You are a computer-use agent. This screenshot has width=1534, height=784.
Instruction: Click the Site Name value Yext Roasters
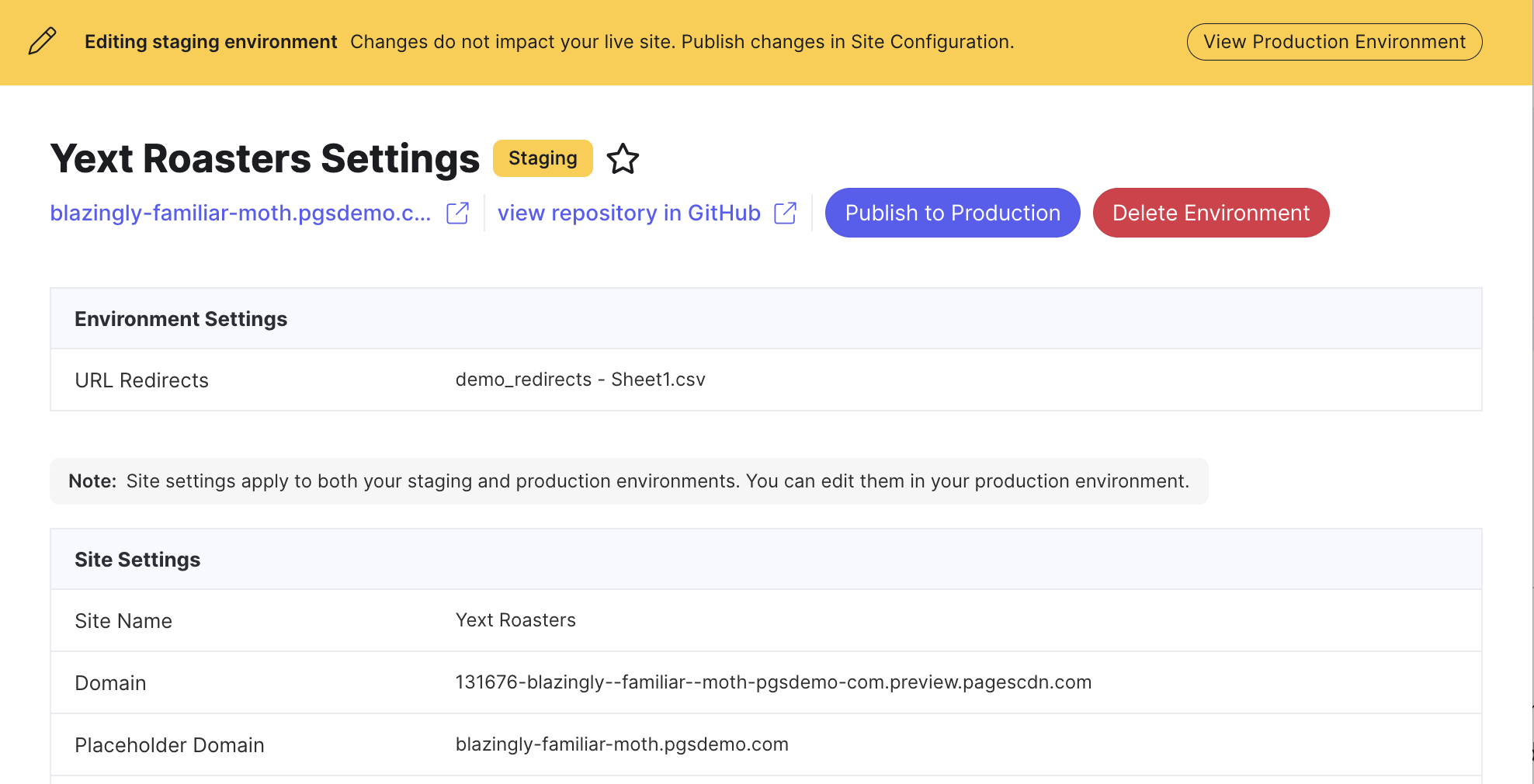(x=515, y=620)
